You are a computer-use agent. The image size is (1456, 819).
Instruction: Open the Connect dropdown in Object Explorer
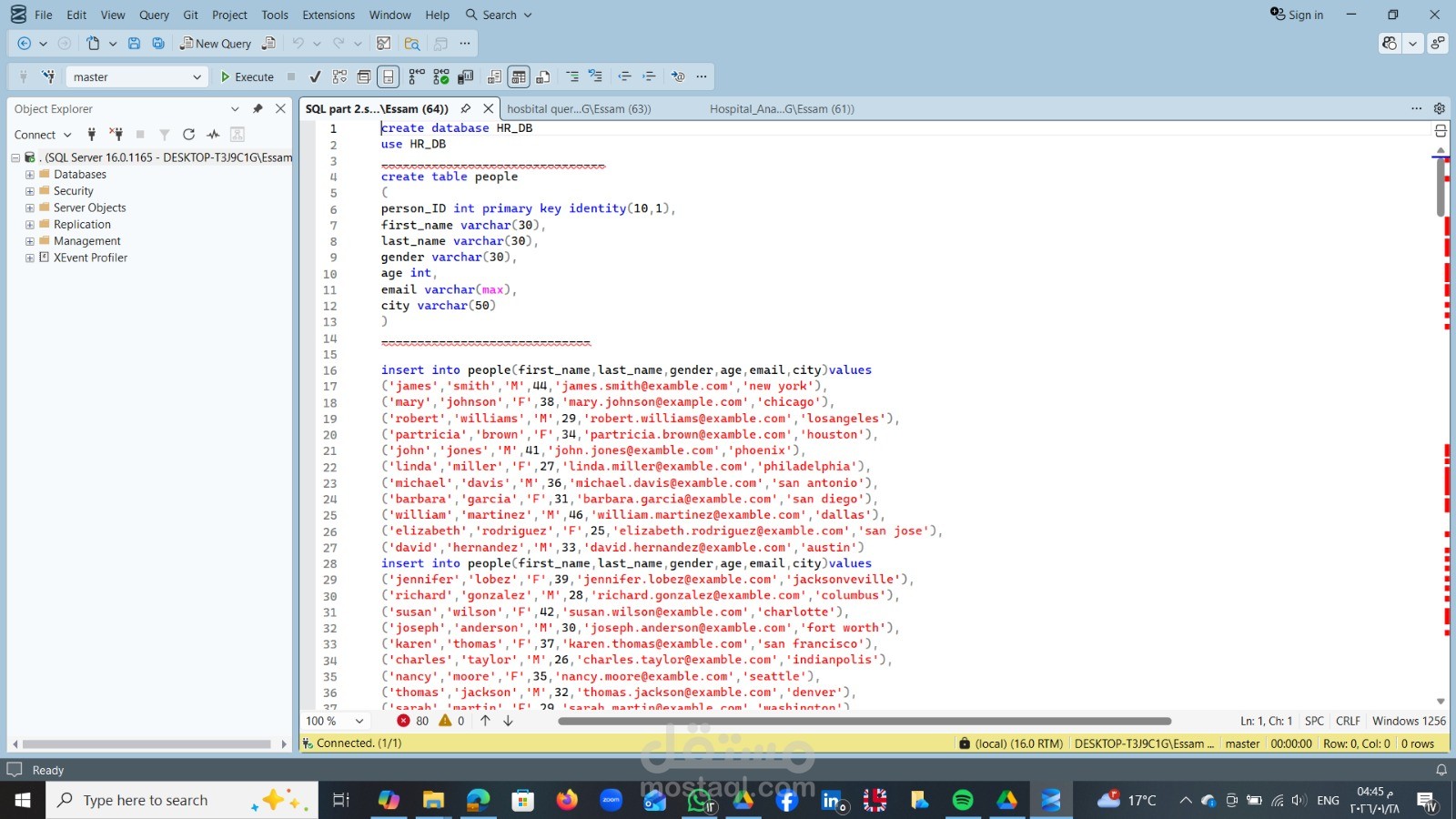(x=43, y=135)
